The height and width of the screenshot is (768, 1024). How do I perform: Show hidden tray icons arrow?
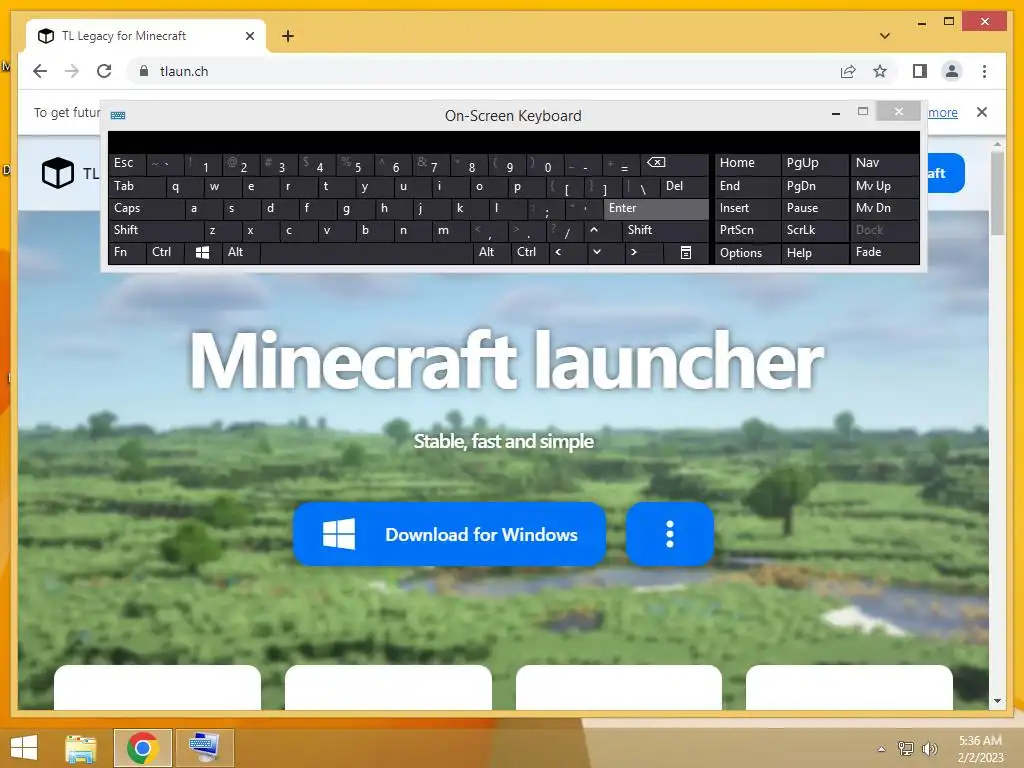click(882, 748)
